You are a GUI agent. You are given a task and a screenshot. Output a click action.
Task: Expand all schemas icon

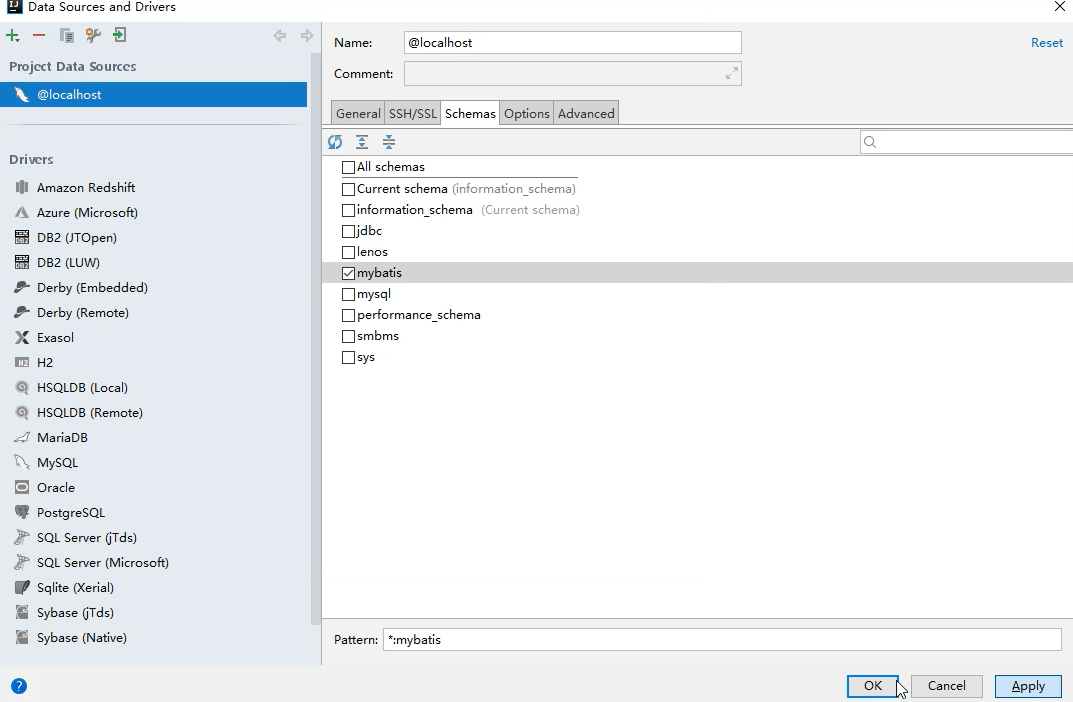click(362, 142)
